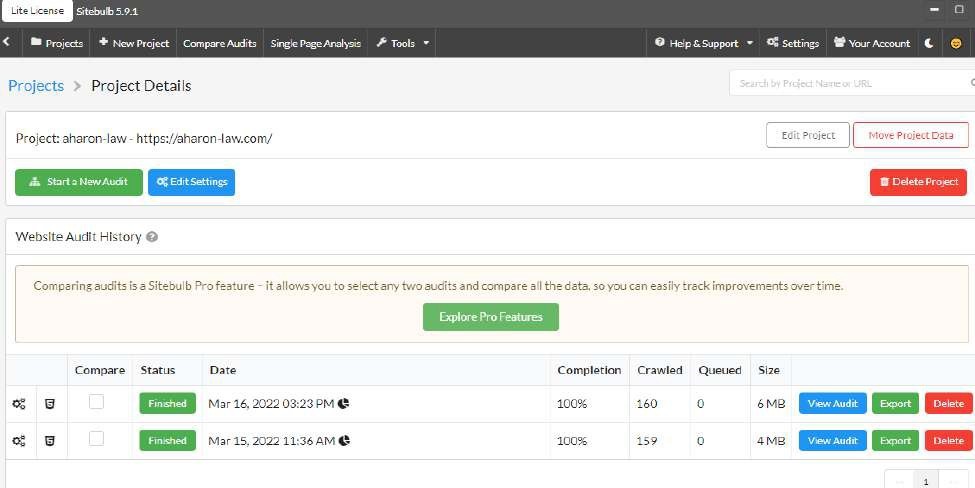
Task: Click the blue Edit Settings button
Action: (x=192, y=182)
